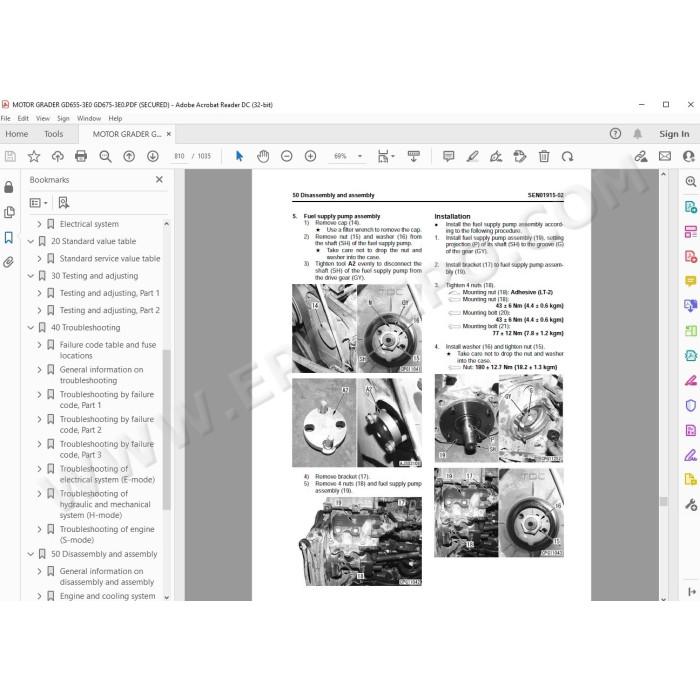Open the Edit menu

click(x=23, y=118)
